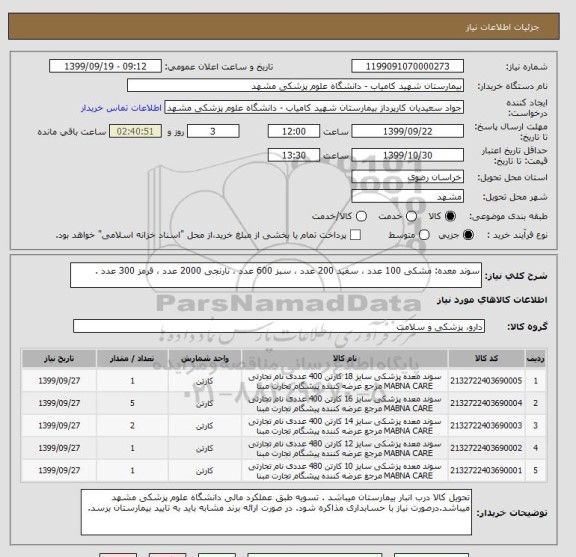Click the ردیف column header

click(535, 359)
